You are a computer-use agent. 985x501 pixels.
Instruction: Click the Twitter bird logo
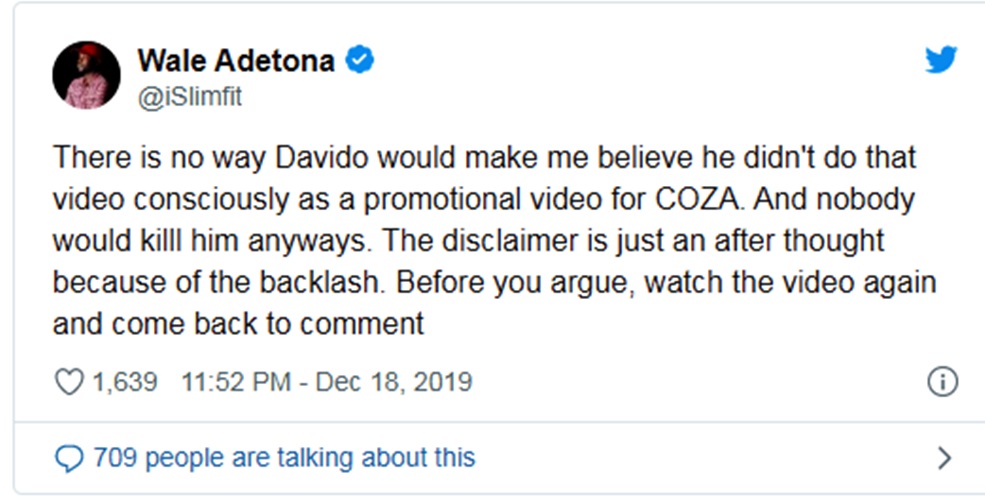(x=941, y=60)
